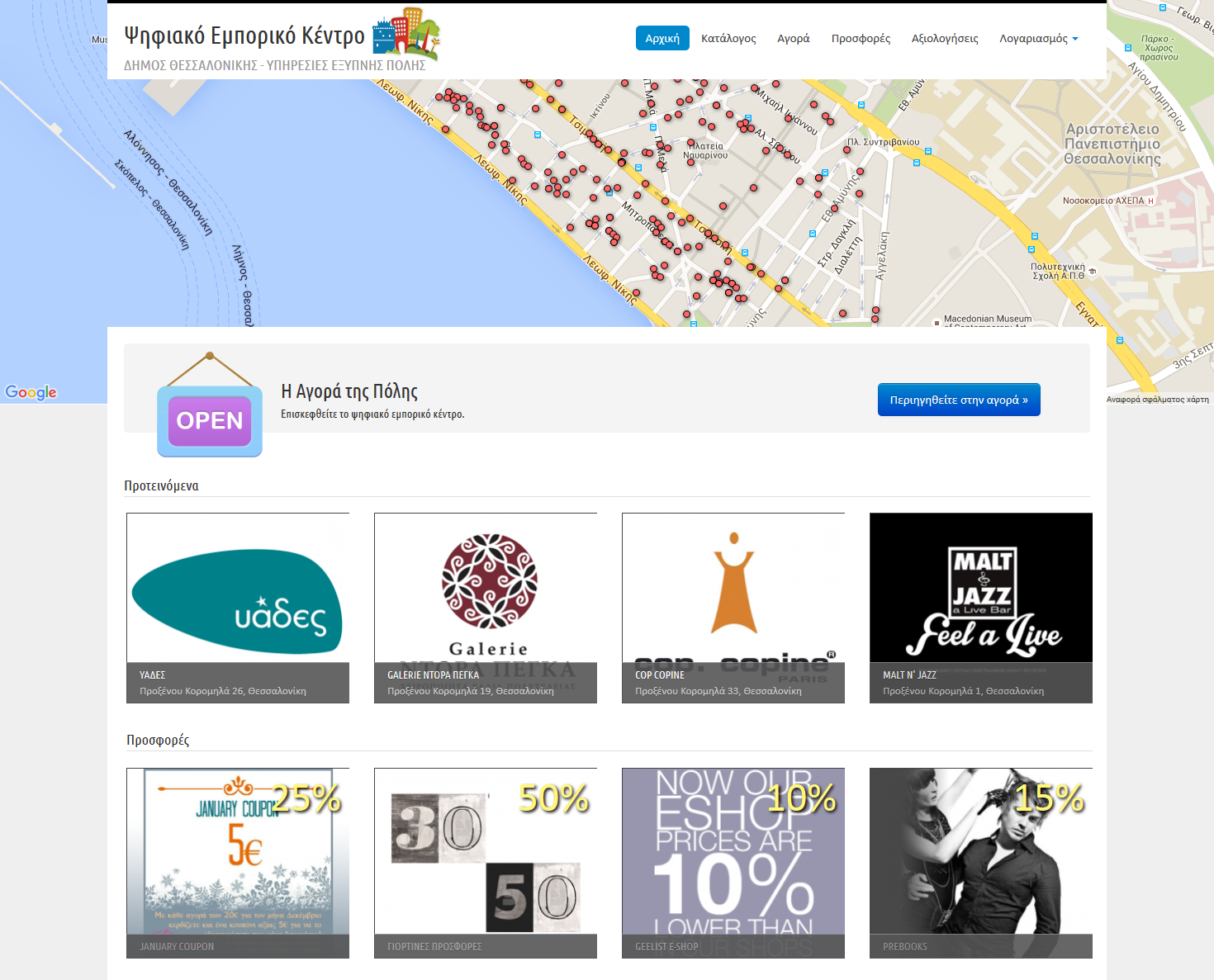Open the Malt n' Jazz shop tile
Screen dimensions: 1214x980
pos(981,608)
